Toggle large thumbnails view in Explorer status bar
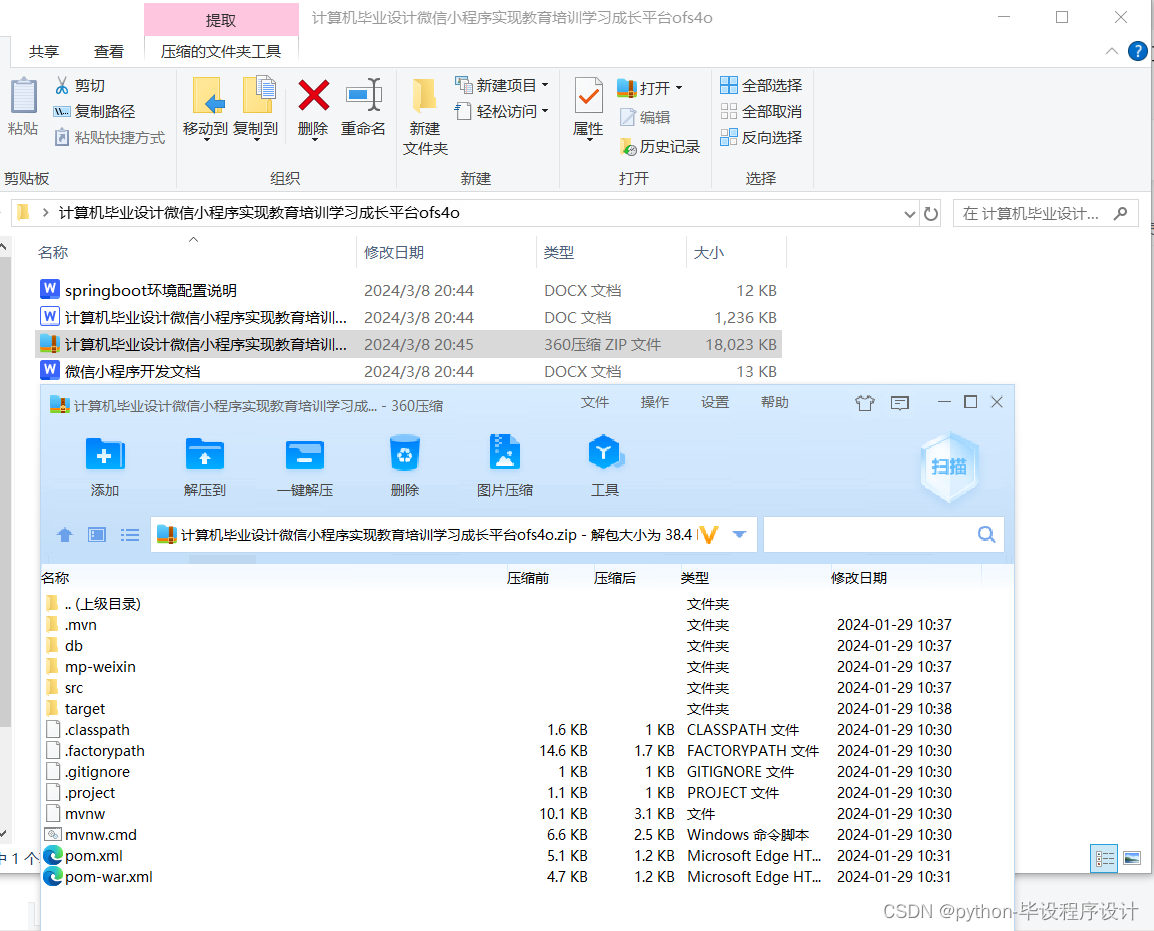The image size is (1154, 931). tap(1133, 857)
